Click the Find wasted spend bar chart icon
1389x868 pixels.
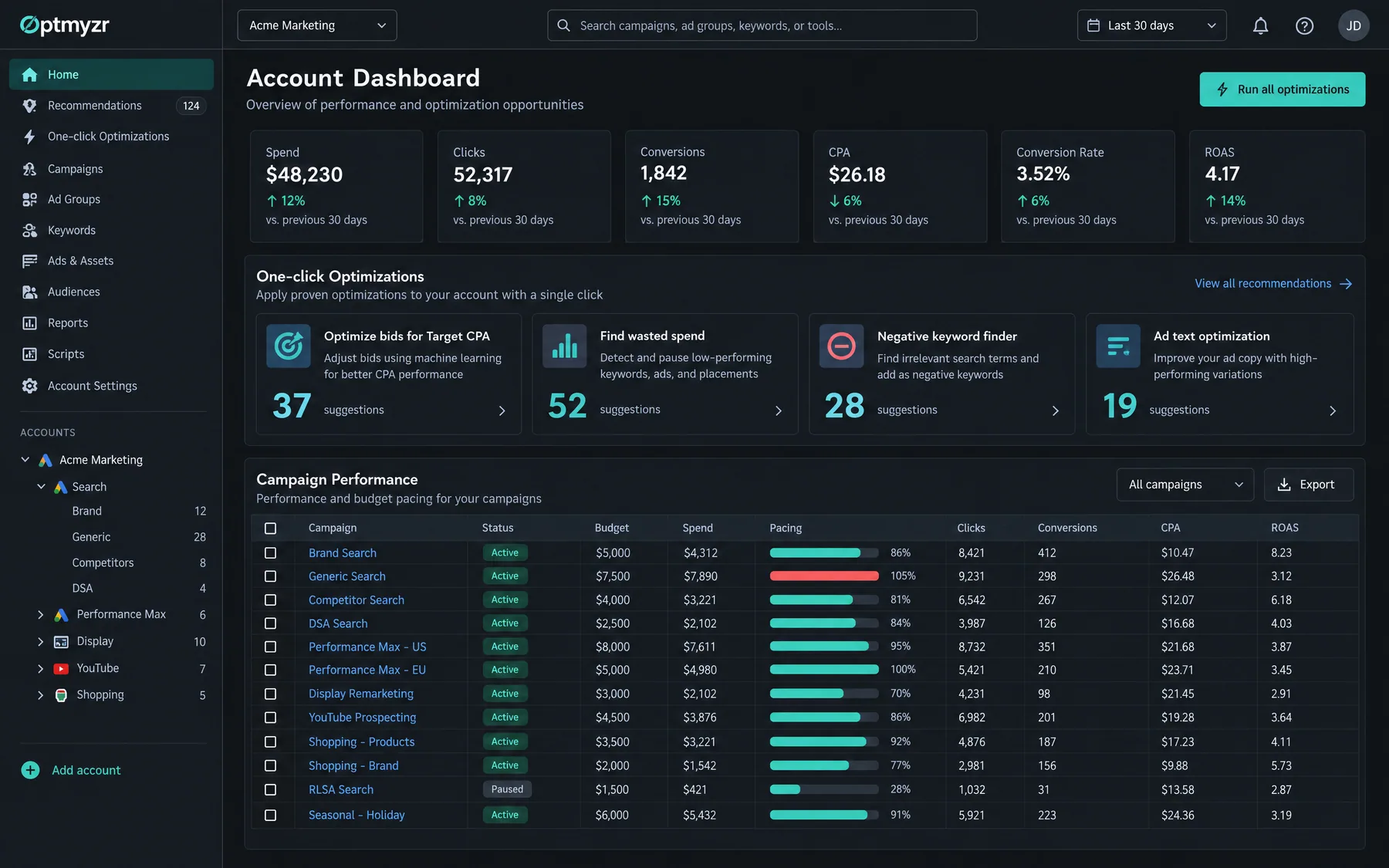565,346
